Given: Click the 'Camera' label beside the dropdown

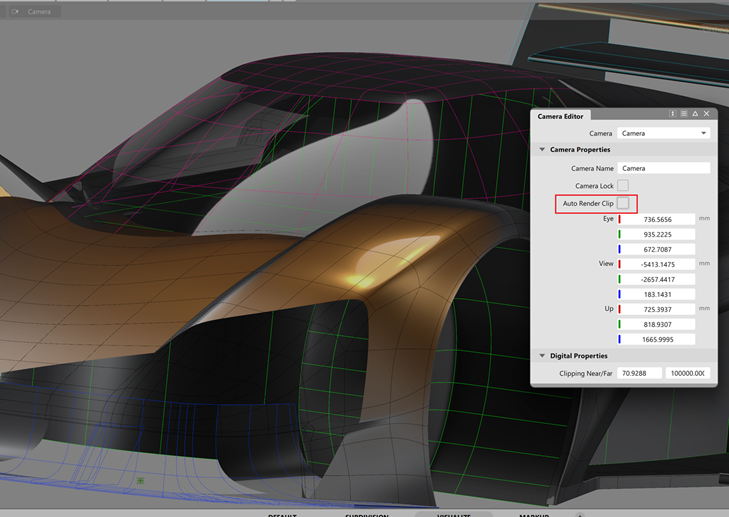Looking at the screenshot, I should 601,133.
